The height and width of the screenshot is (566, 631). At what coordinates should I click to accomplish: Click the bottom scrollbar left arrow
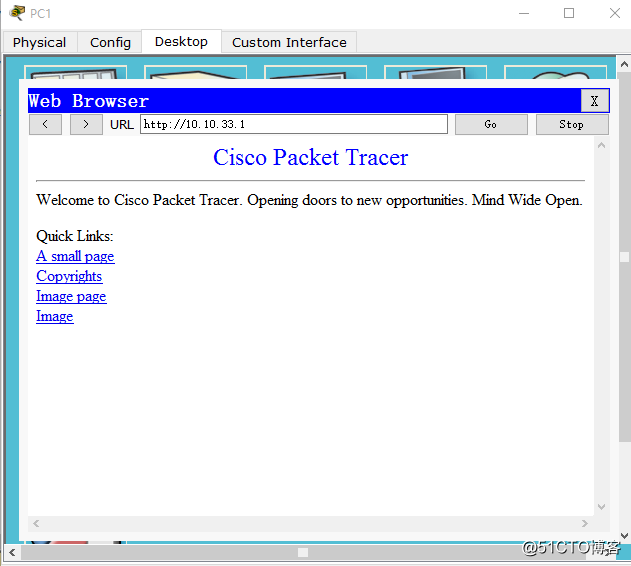pos(12,552)
